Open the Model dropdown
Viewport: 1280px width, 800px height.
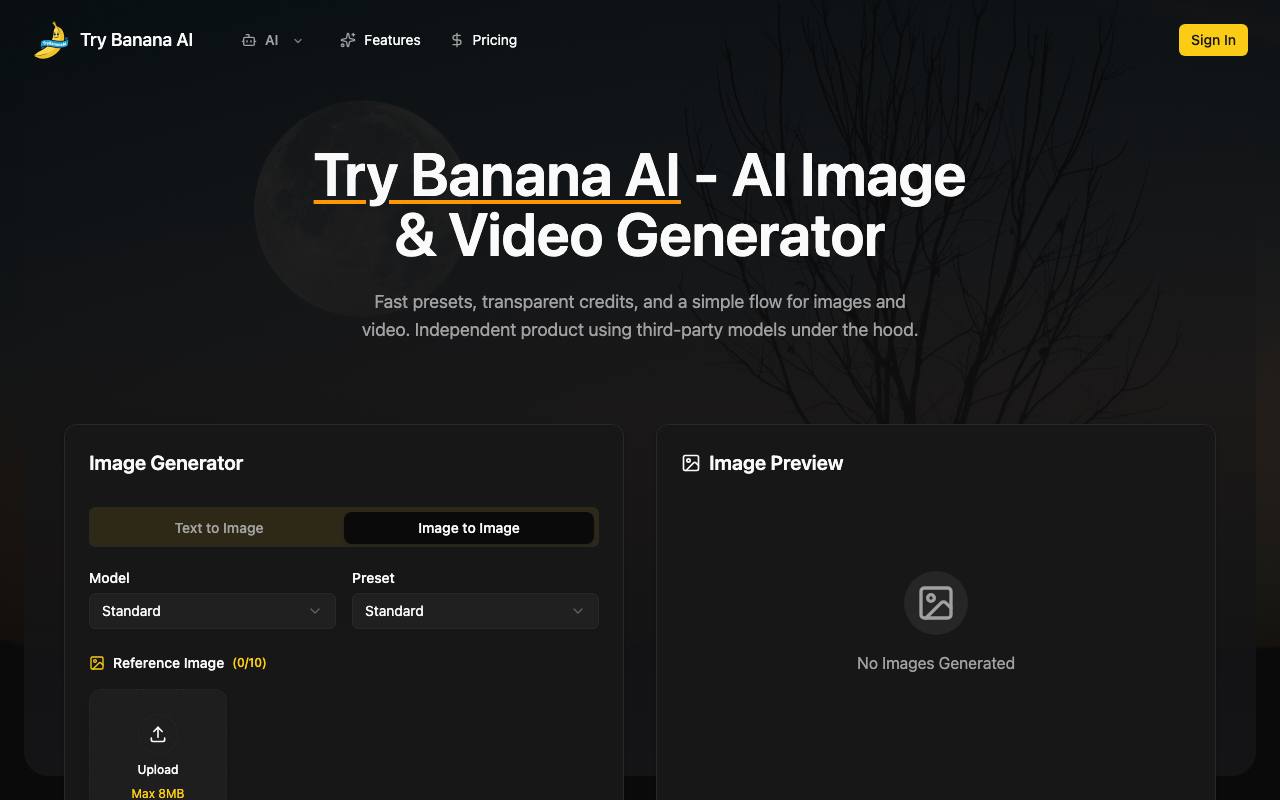[x=212, y=611]
